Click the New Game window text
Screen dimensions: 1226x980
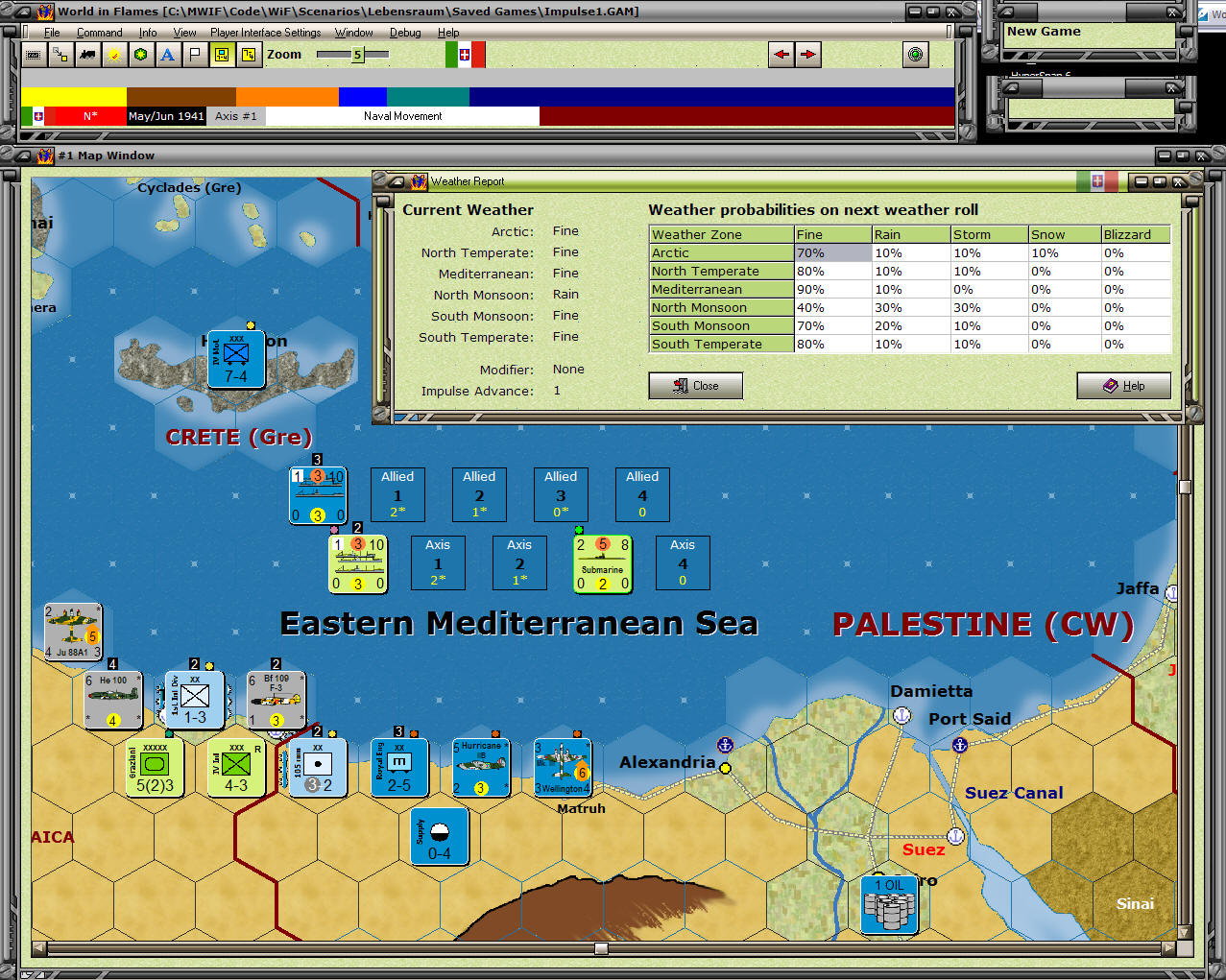pyautogui.click(x=1044, y=32)
